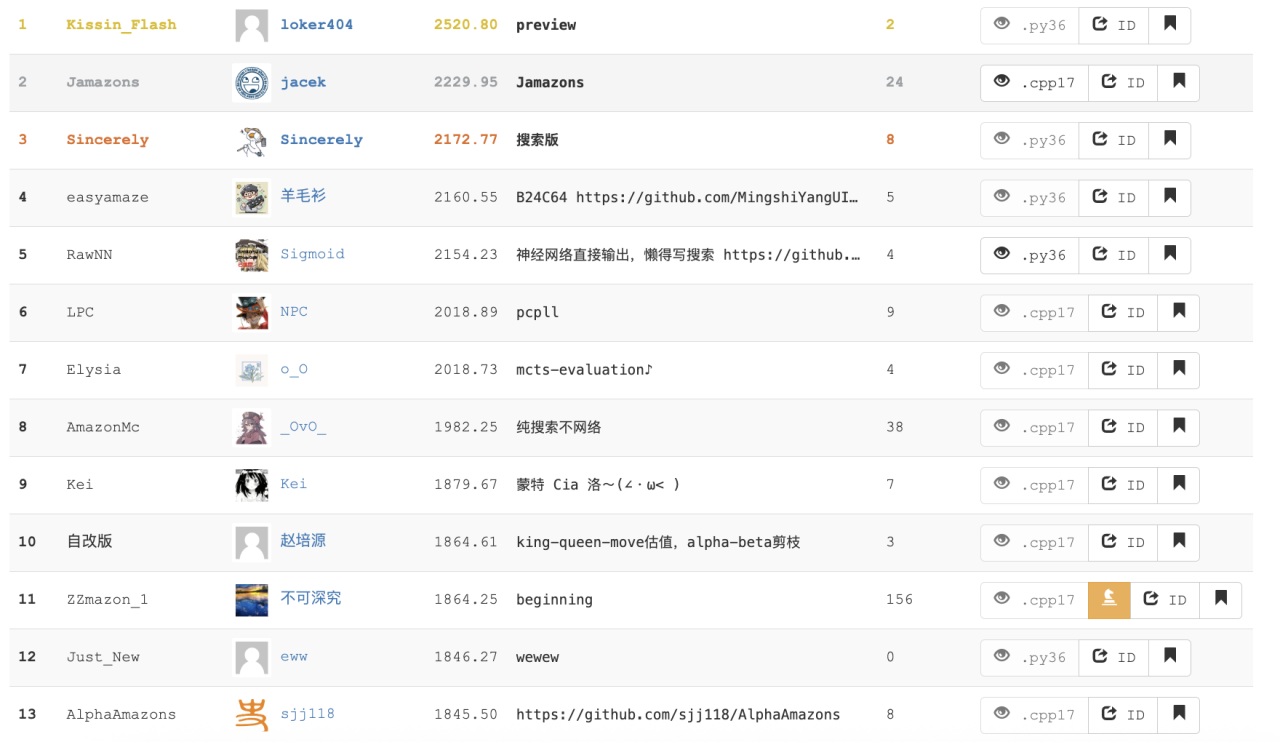Screen dimensions: 1280x742
Task: Open the o_O user link
Action: point(294,369)
